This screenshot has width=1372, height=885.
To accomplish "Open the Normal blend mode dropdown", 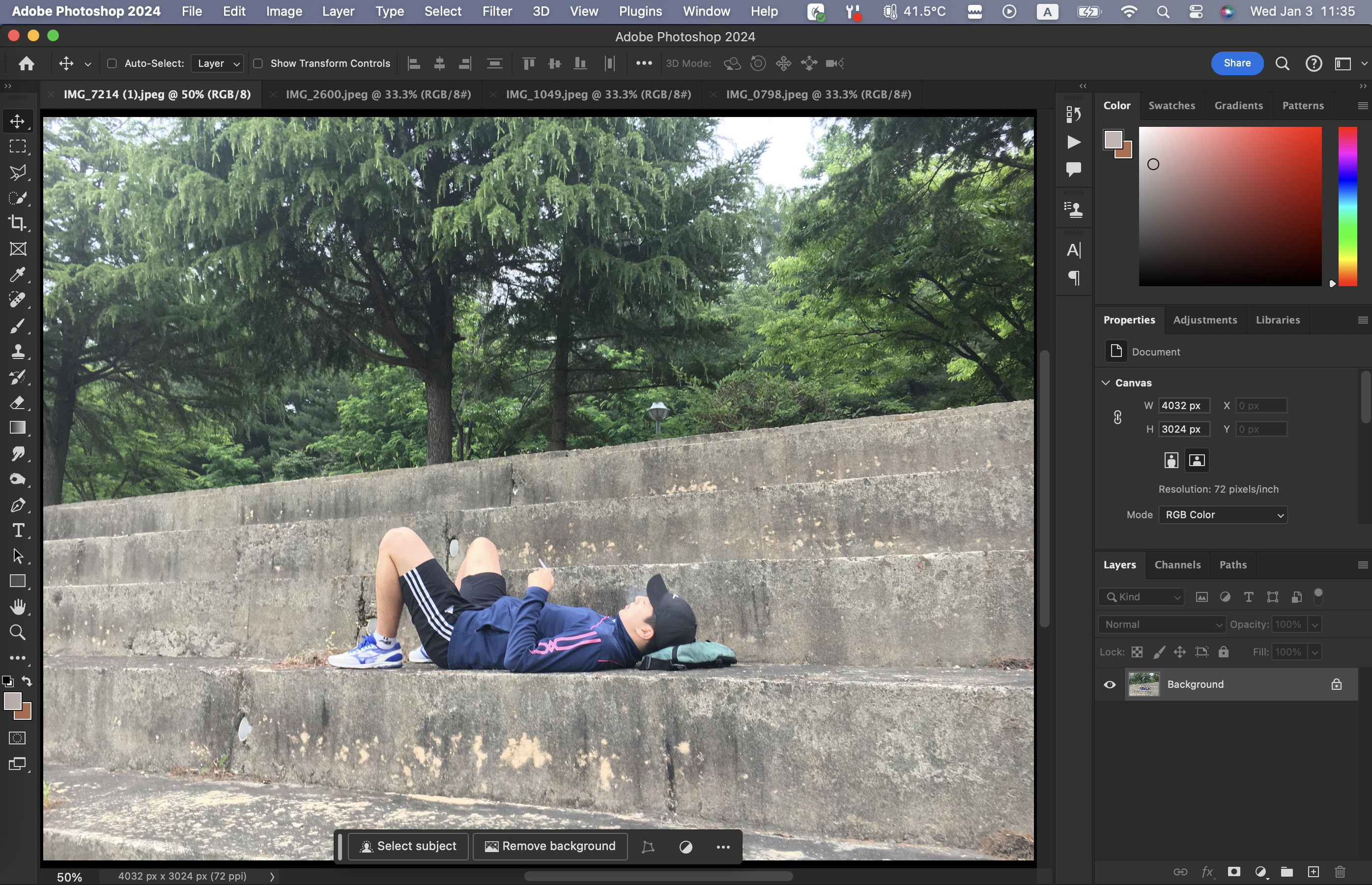I will click(1161, 625).
